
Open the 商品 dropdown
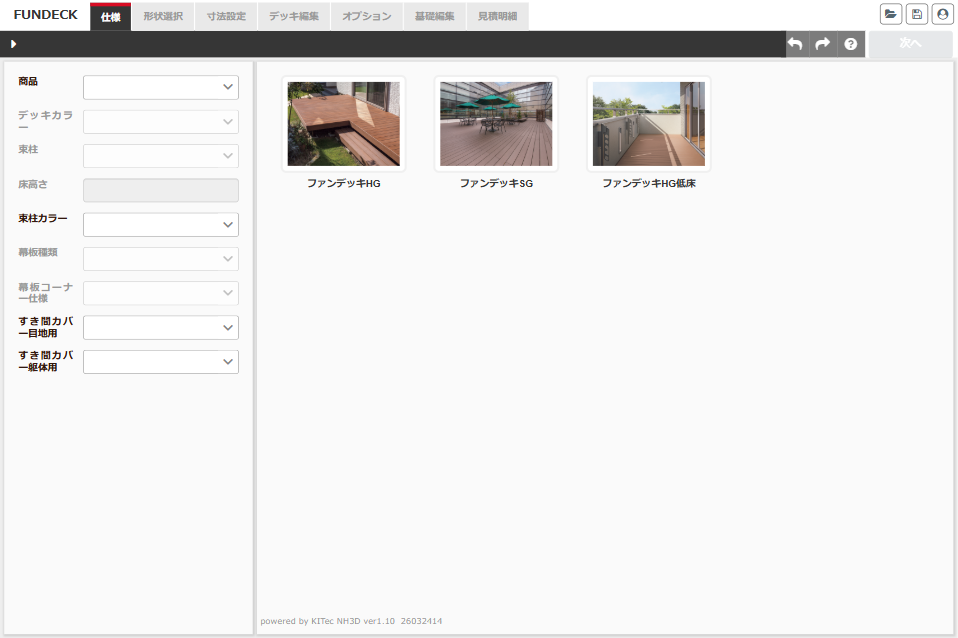click(x=160, y=87)
